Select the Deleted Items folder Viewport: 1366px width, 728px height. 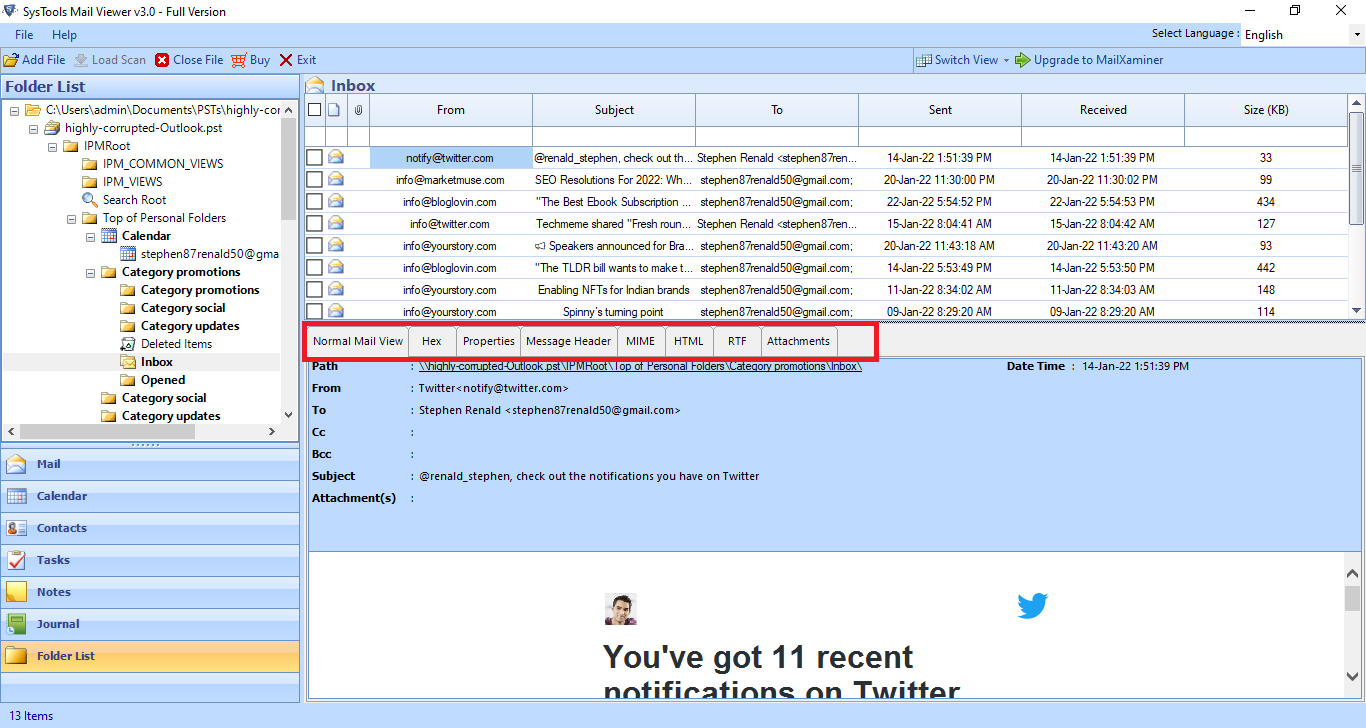tap(176, 344)
